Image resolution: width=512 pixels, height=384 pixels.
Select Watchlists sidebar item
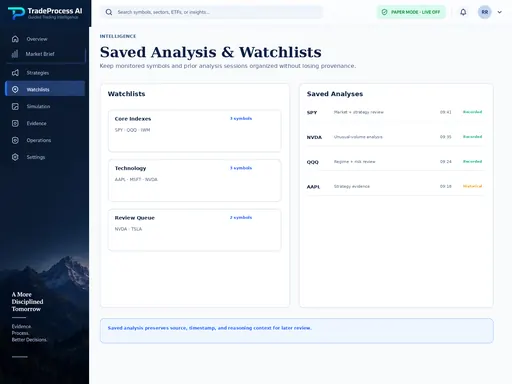point(45,89)
